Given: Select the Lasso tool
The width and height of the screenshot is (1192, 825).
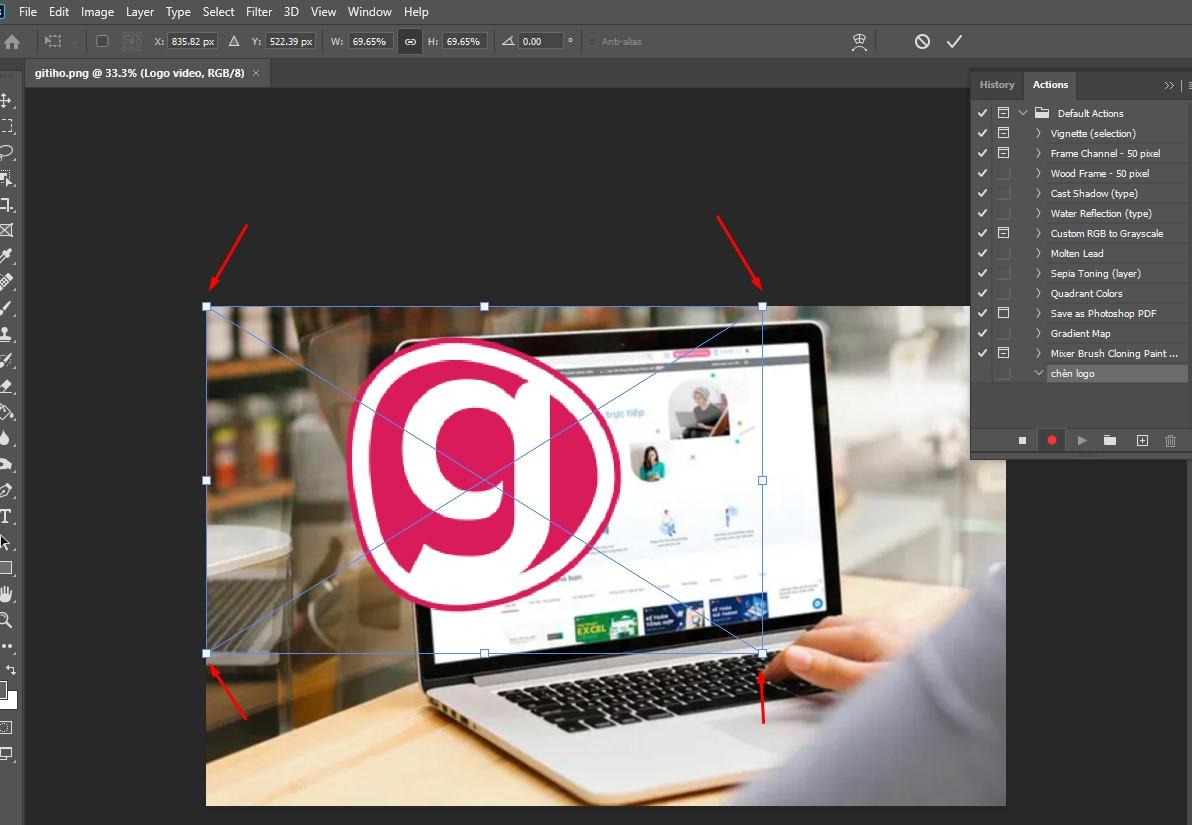Looking at the screenshot, I should point(8,153).
